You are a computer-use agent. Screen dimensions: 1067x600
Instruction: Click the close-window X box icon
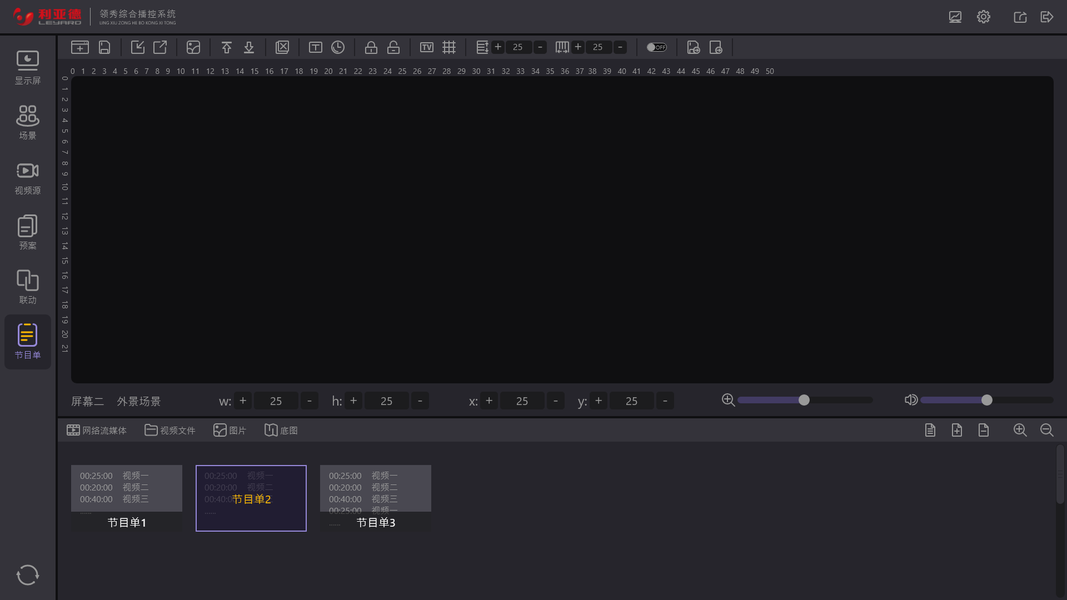pos(282,47)
